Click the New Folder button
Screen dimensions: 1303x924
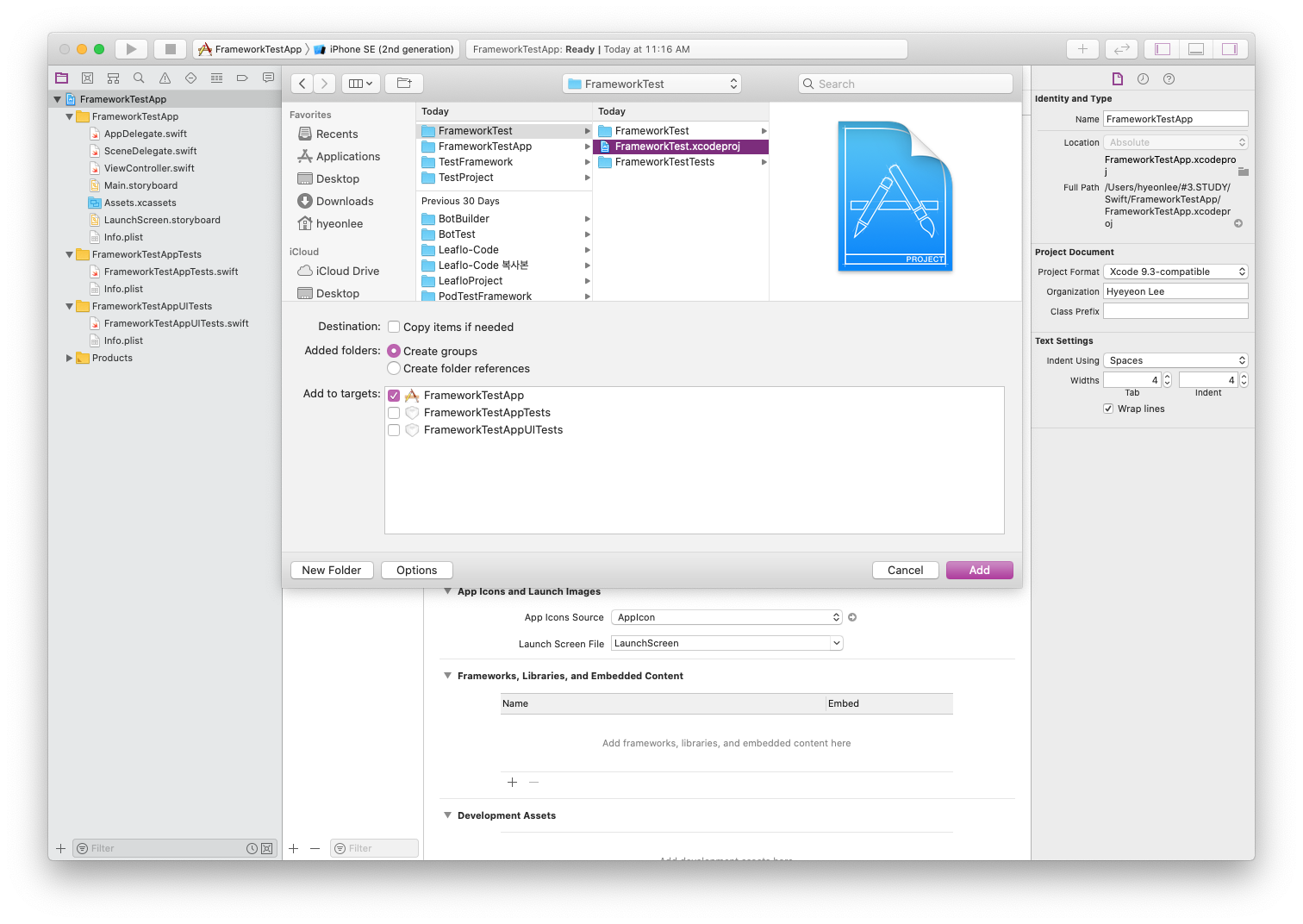click(332, 570)
